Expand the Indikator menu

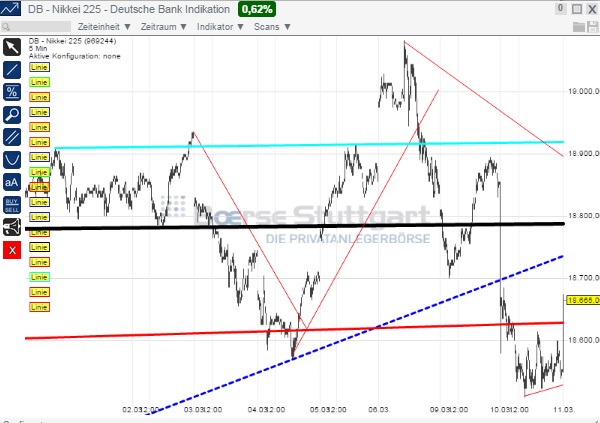[x=220, y=27]
